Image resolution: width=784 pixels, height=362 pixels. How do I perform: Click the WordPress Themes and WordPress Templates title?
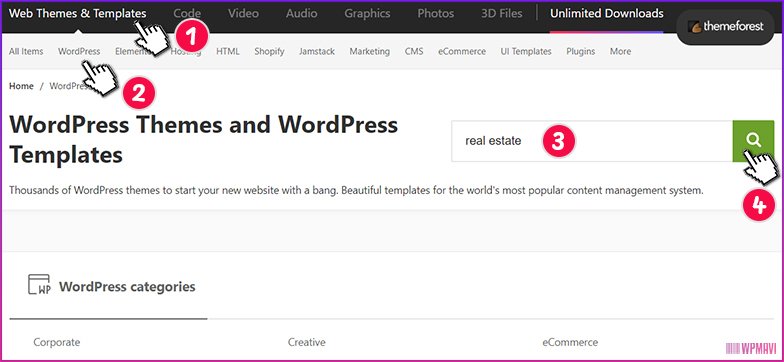point(204,140)
